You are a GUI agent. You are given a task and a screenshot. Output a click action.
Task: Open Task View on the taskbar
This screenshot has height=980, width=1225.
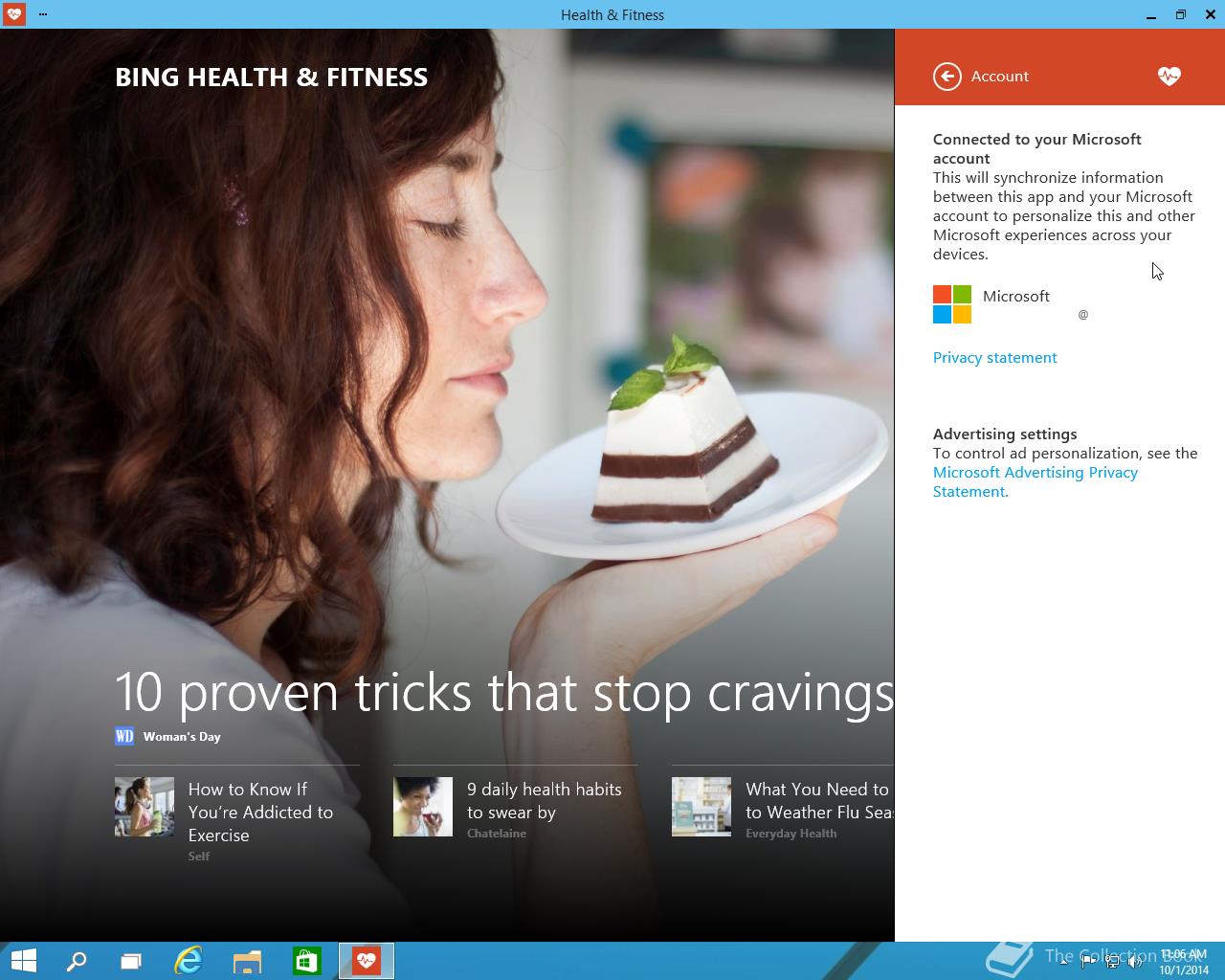pos(131,961)
